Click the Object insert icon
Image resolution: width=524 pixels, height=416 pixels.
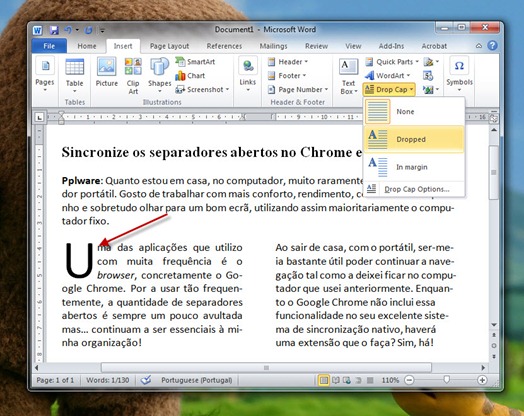431,90
